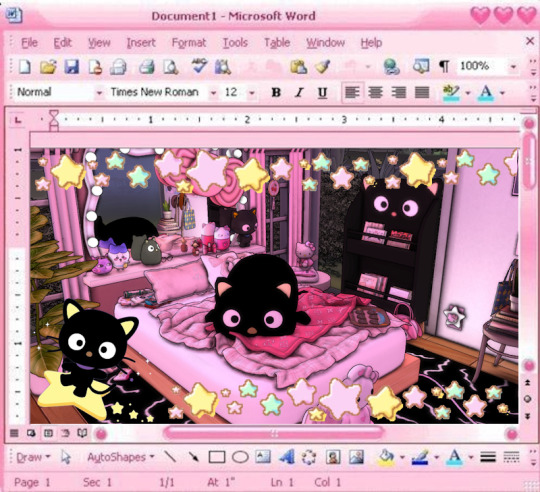Open the Times New Roman font dropdown

coord(214,93)
